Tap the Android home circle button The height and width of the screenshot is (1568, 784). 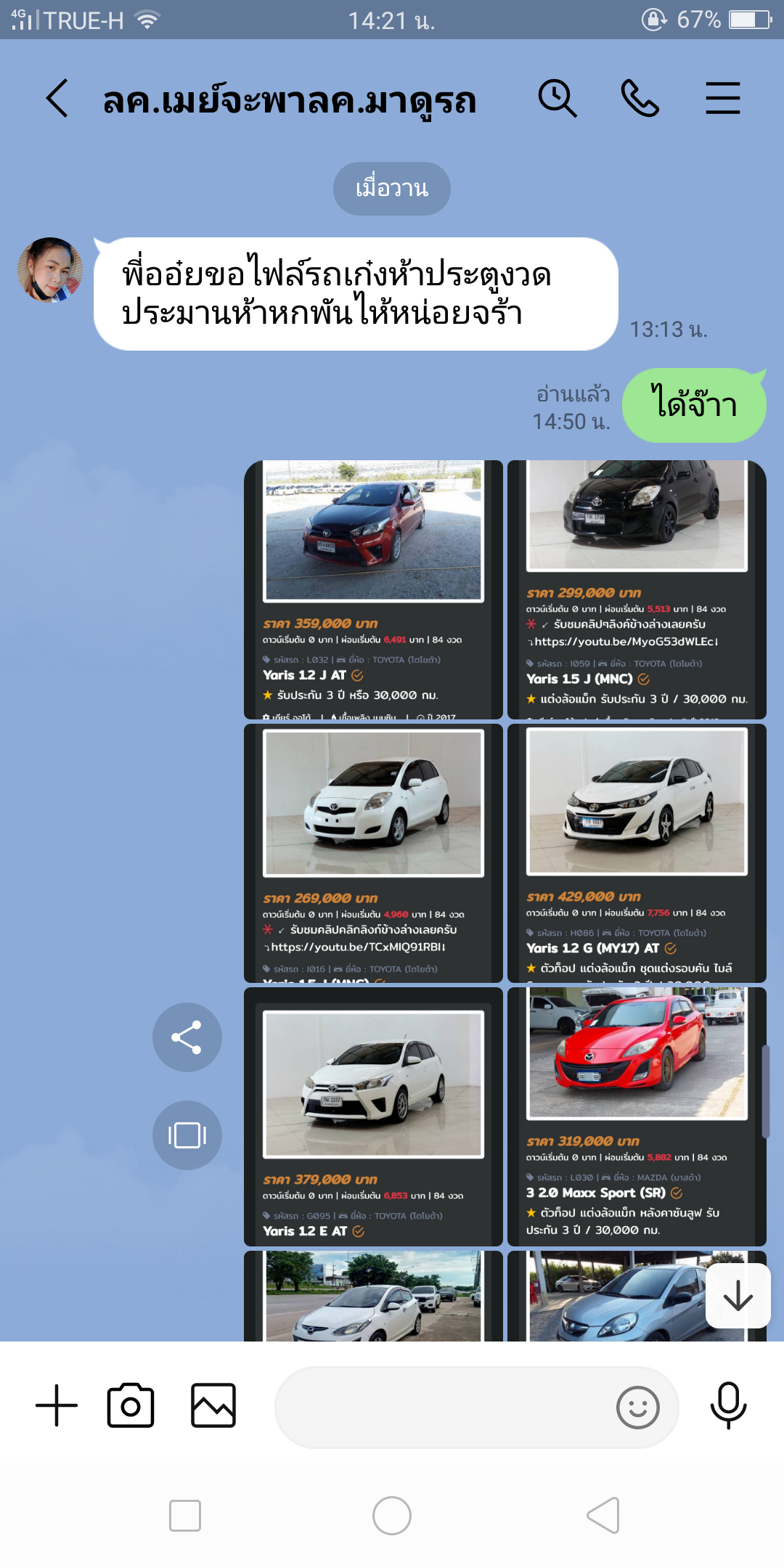tap(392, 1516)
